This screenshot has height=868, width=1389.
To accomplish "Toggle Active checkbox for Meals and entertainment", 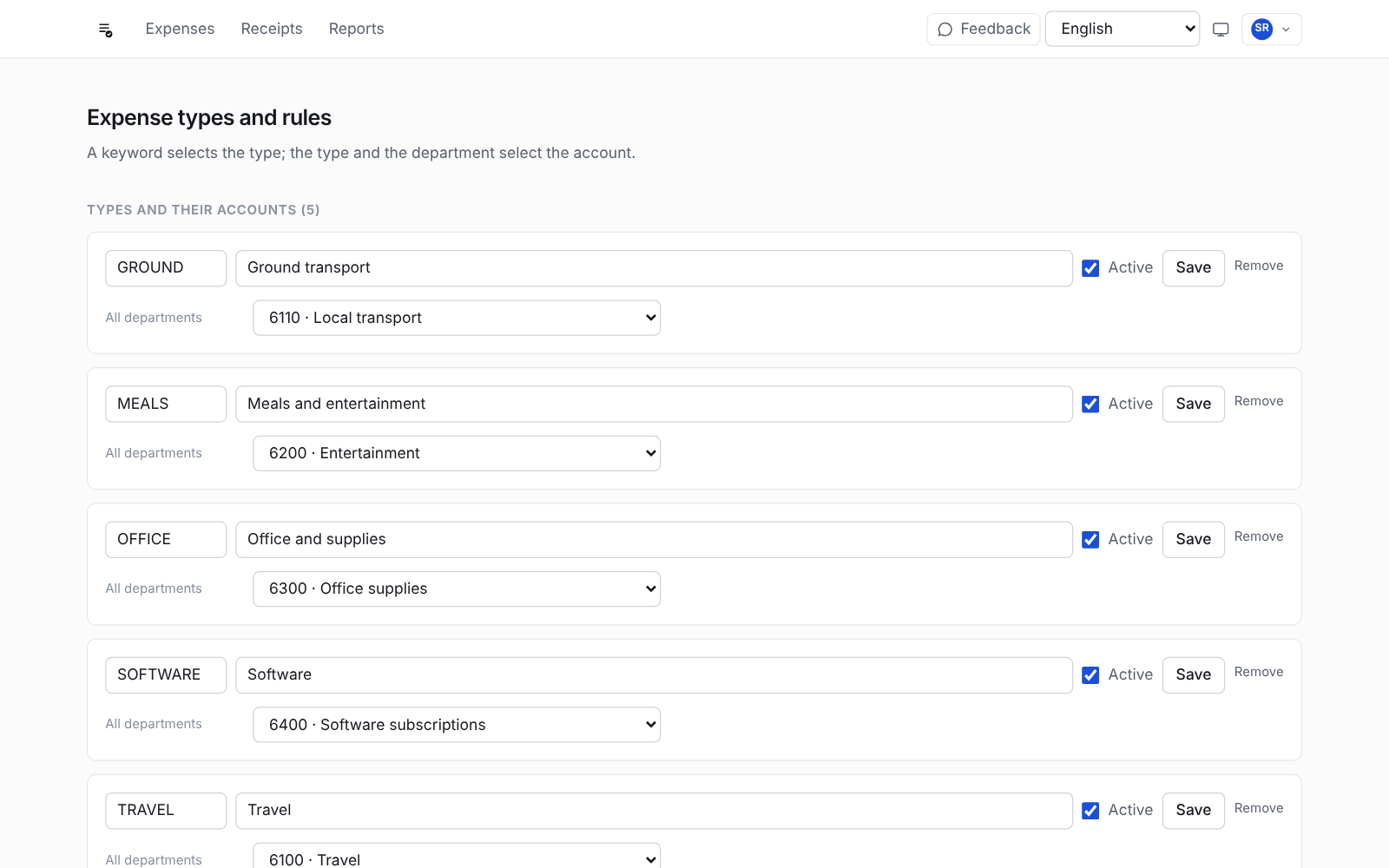I will pyautogui.click(x=1090, y=404).
